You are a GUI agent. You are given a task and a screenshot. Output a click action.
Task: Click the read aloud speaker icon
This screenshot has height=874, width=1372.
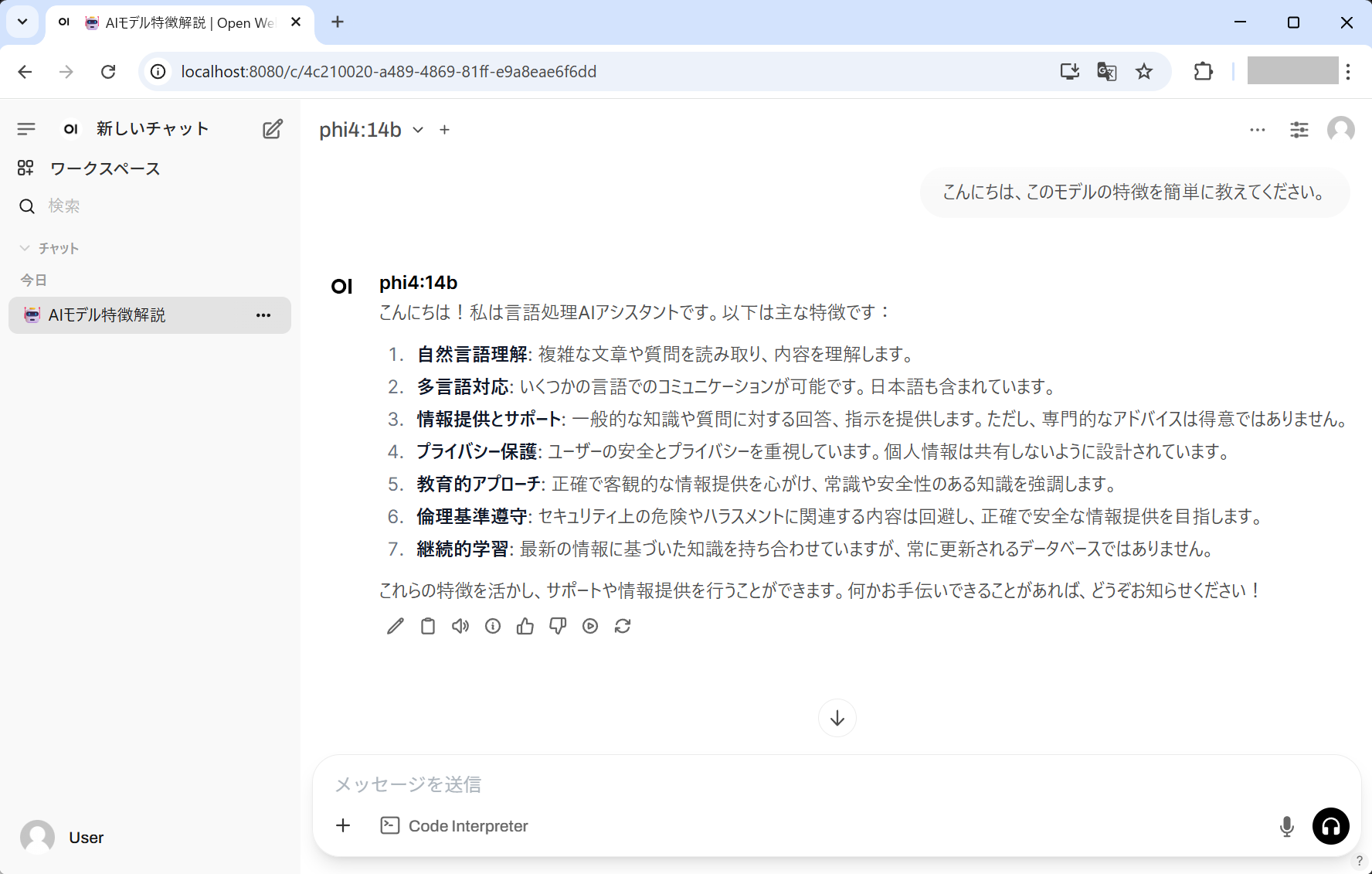(460, 626)
